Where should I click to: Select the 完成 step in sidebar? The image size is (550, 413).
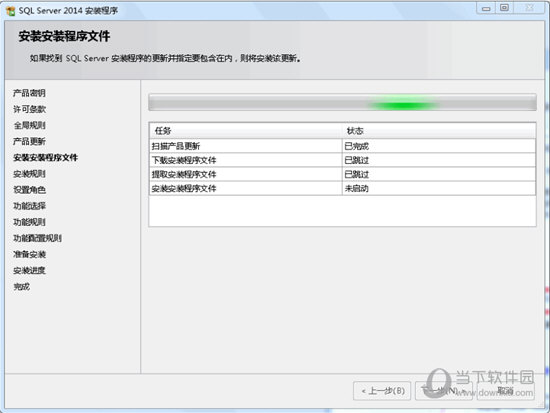click(21, 287)
